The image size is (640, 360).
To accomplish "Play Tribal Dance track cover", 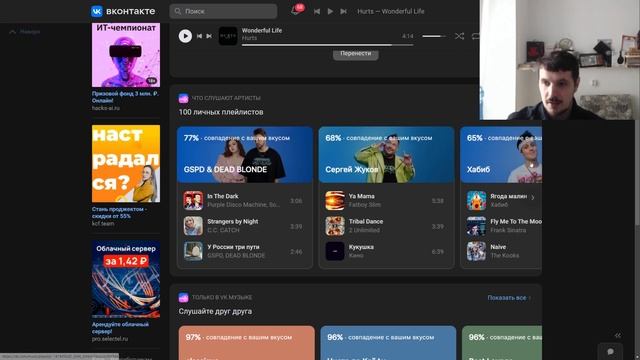I will click(x=335, y=226).
